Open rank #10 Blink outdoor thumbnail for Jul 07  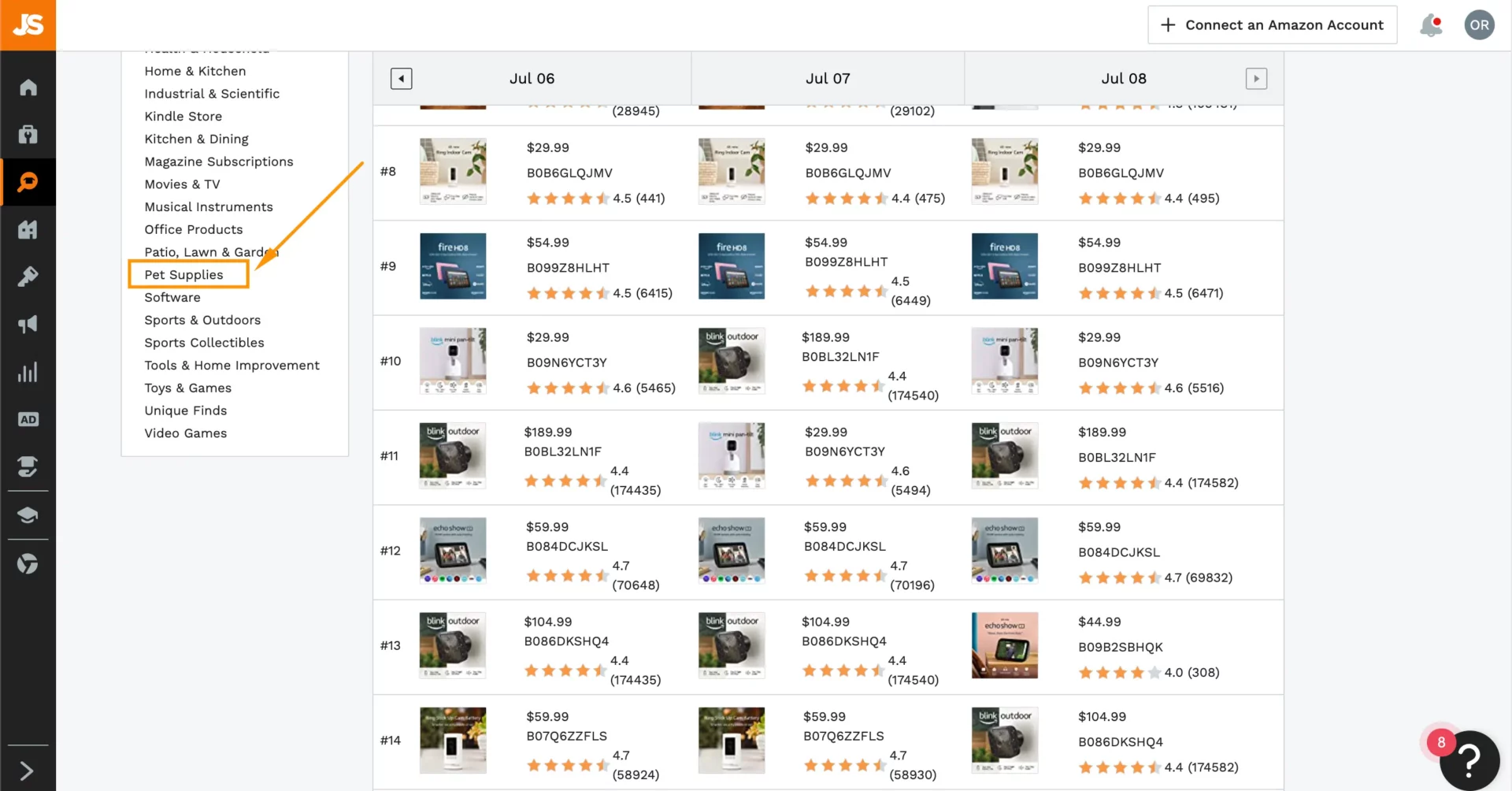pyautogui.click(x=732, y=361)
